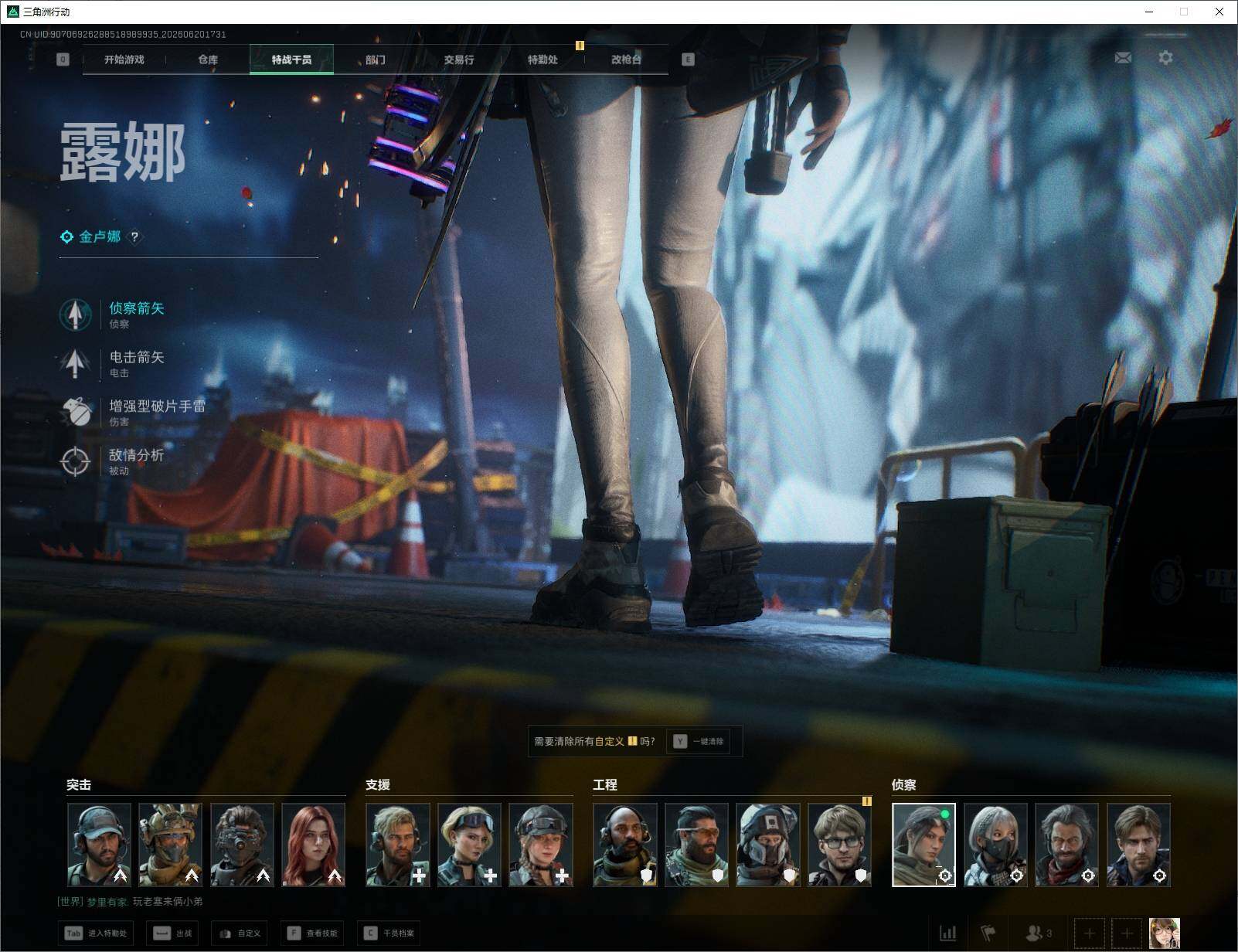Select the 电击箭矢 skill icon

(75, 363)
